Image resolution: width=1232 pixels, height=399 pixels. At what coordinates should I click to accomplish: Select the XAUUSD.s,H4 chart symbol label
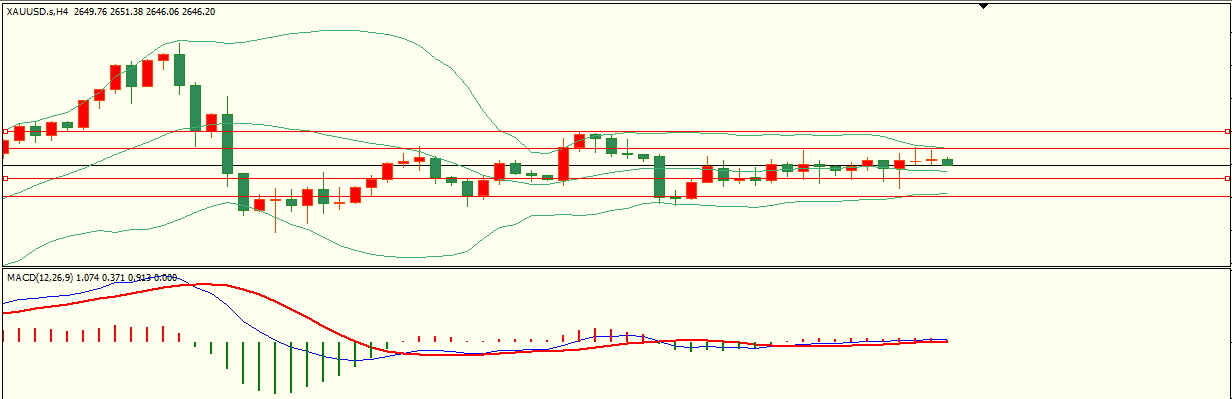click(37, 11)
